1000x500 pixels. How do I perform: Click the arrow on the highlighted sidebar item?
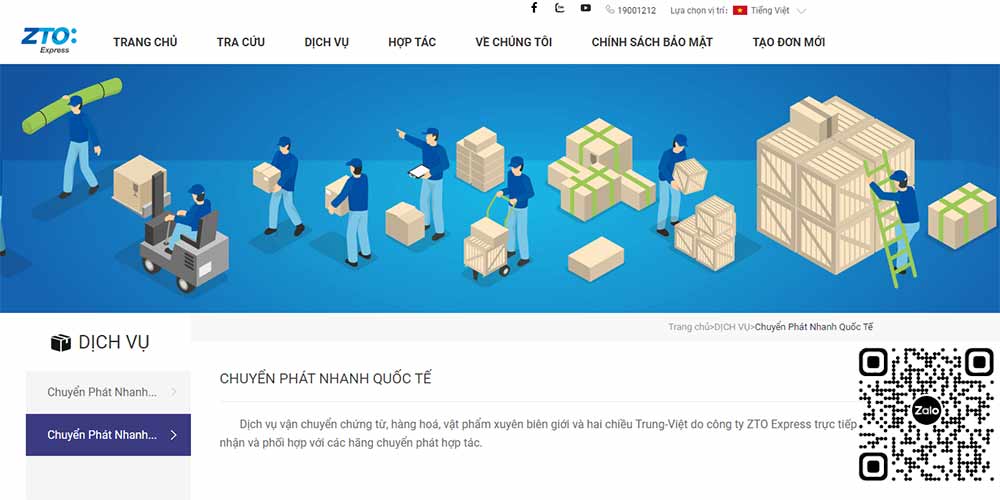[x=173, y=435]
